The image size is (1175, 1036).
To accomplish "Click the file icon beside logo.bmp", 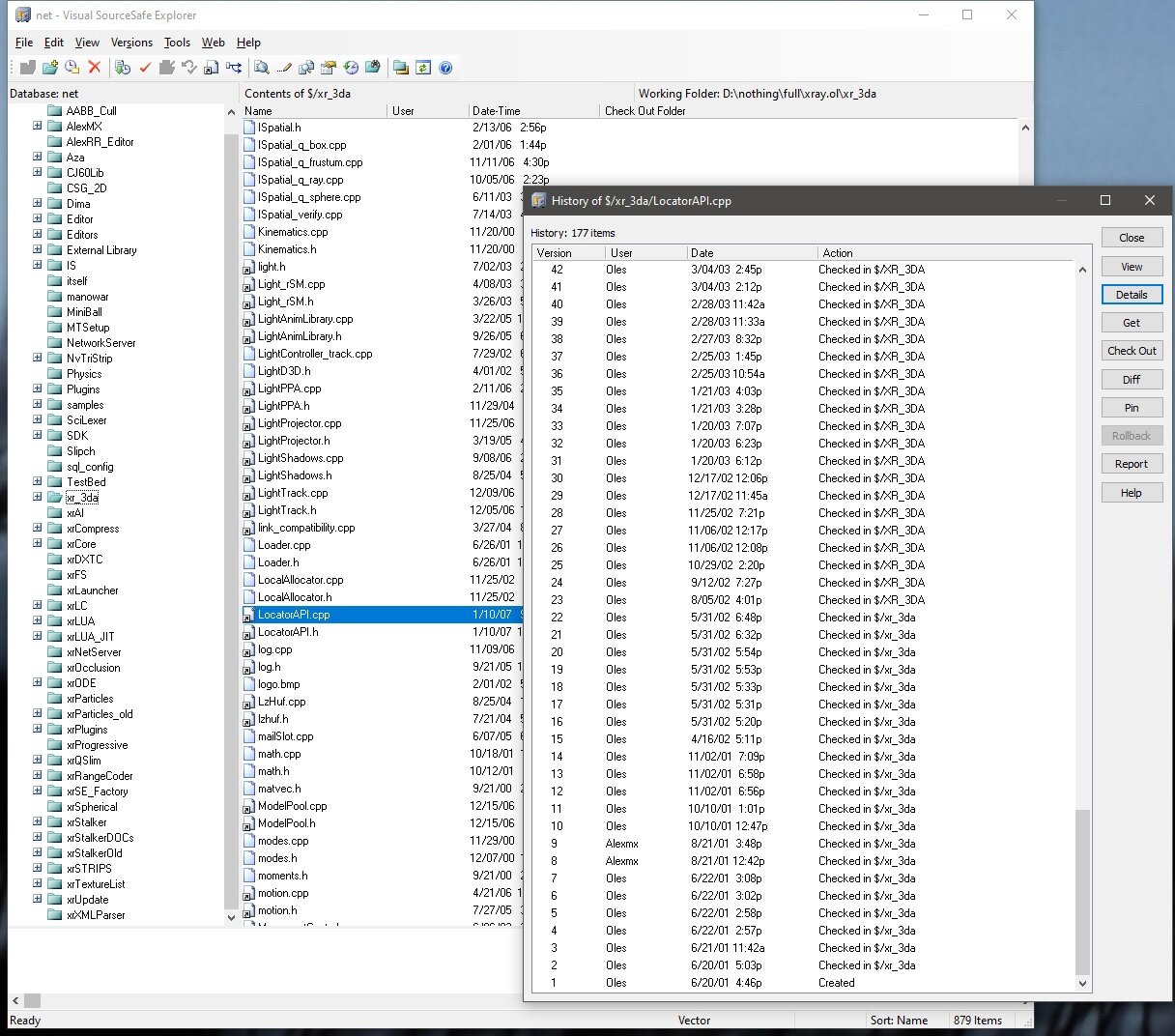I will click(249, 684).
